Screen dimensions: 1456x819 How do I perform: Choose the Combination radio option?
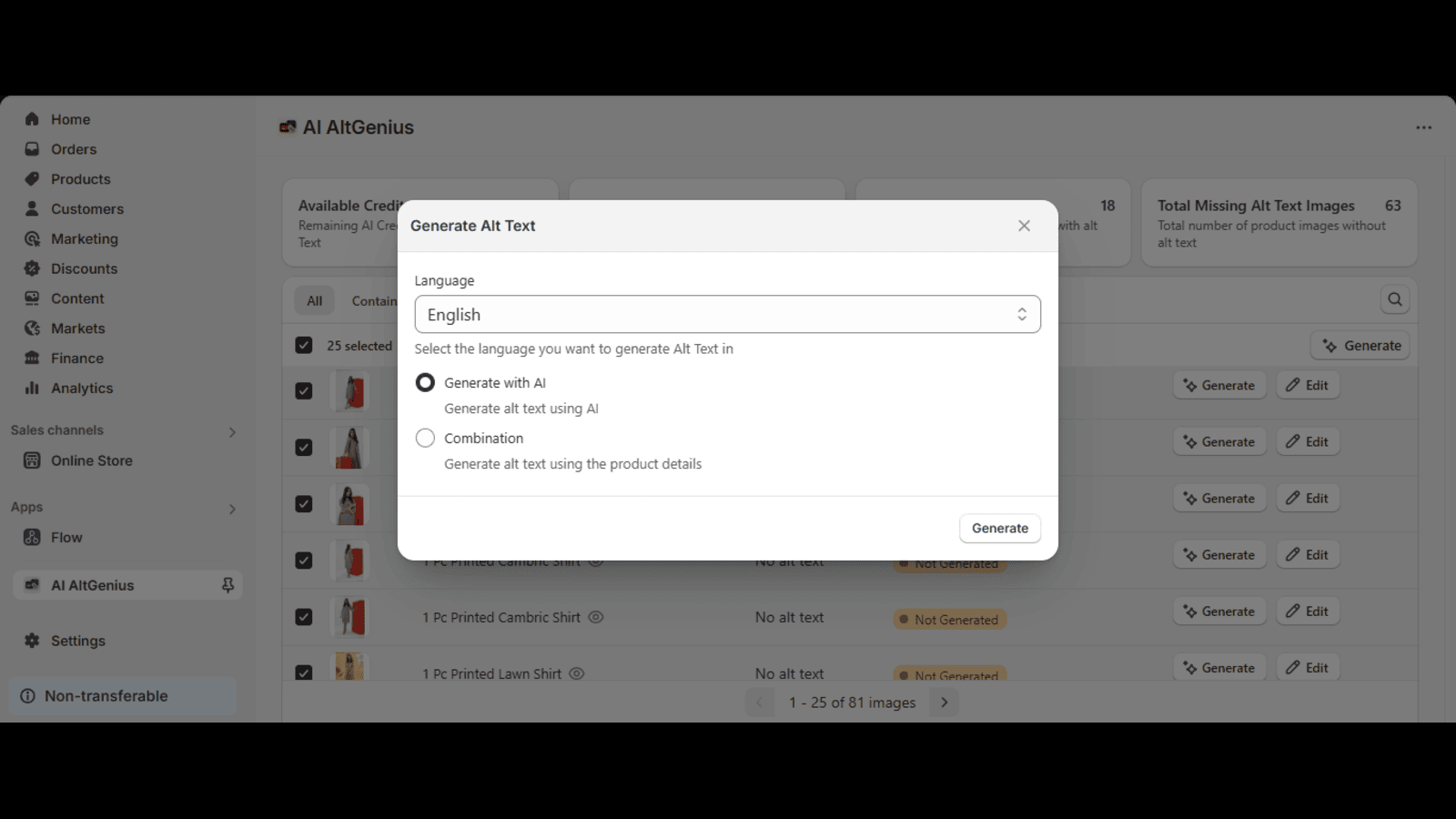pos(425,439)
